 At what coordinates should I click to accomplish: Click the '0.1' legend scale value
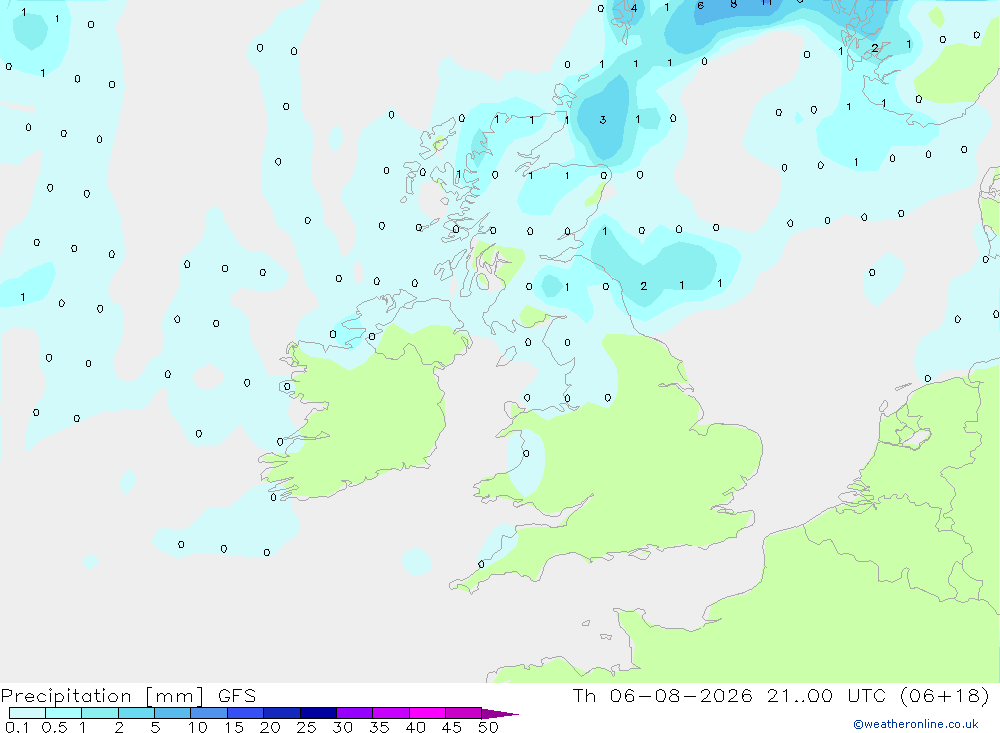tap(17, 727)
